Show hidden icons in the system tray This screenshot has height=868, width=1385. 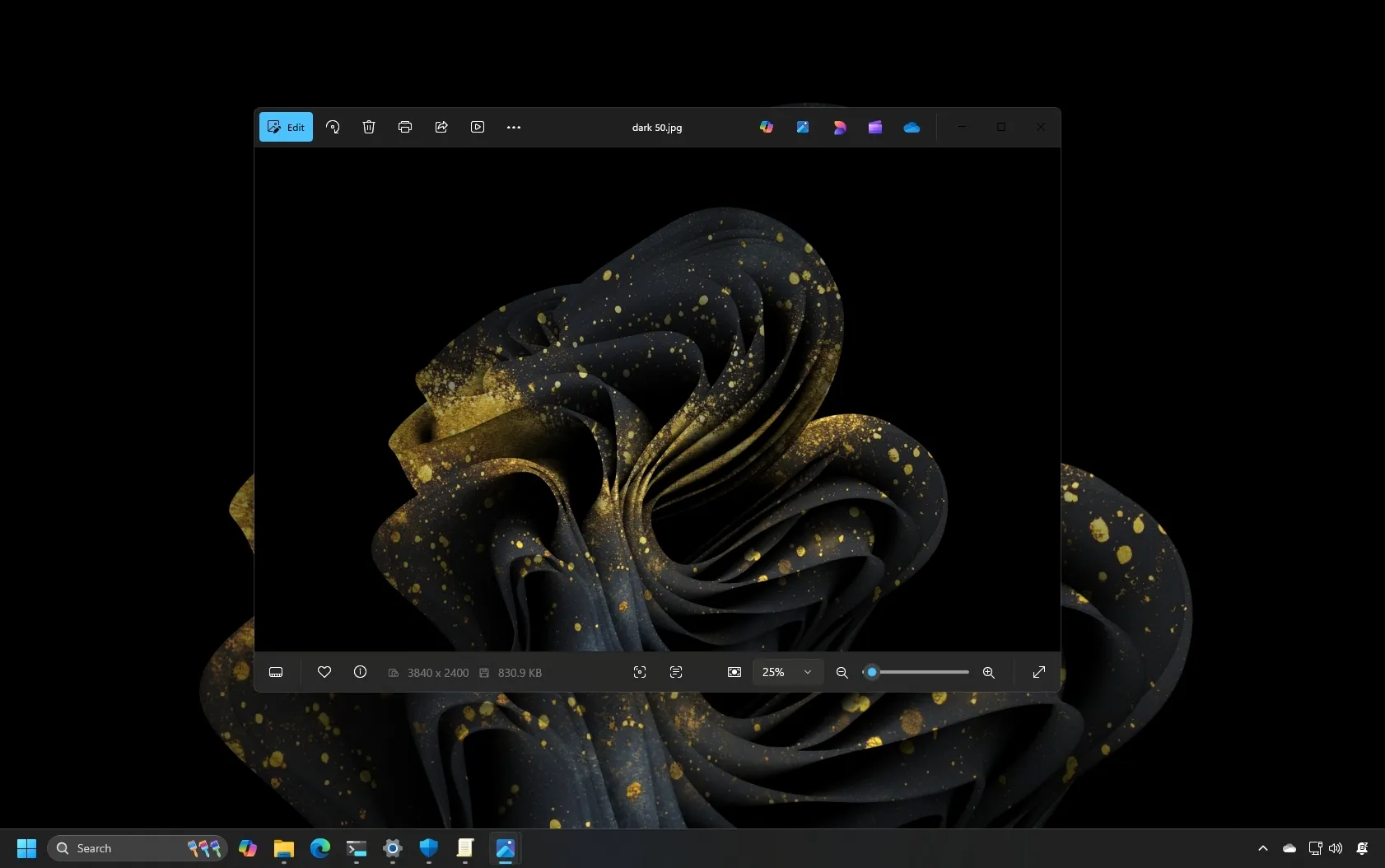(1263, 848)
